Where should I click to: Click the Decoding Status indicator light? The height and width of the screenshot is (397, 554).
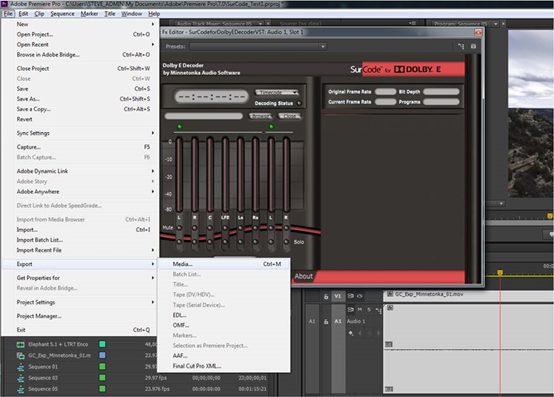[x=299, y=103]
